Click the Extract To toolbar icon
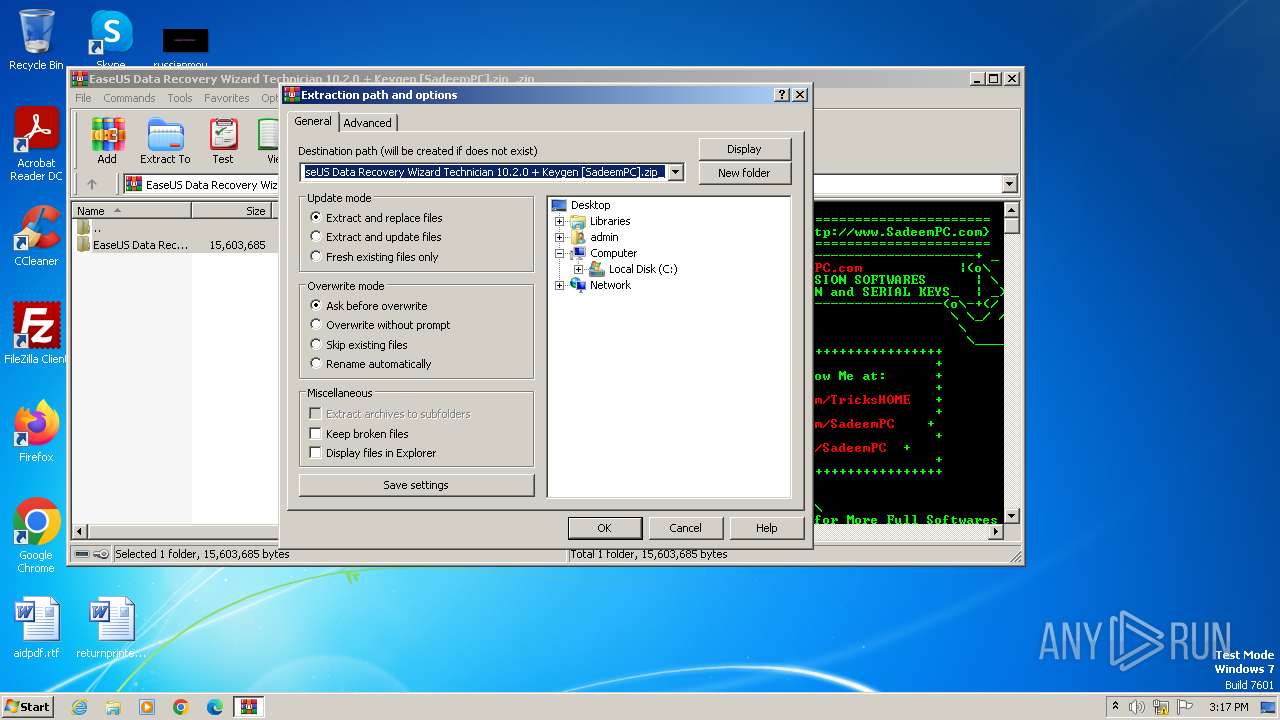The height and width of the screenshot is (720, 1280). click(x=165, y=140)
